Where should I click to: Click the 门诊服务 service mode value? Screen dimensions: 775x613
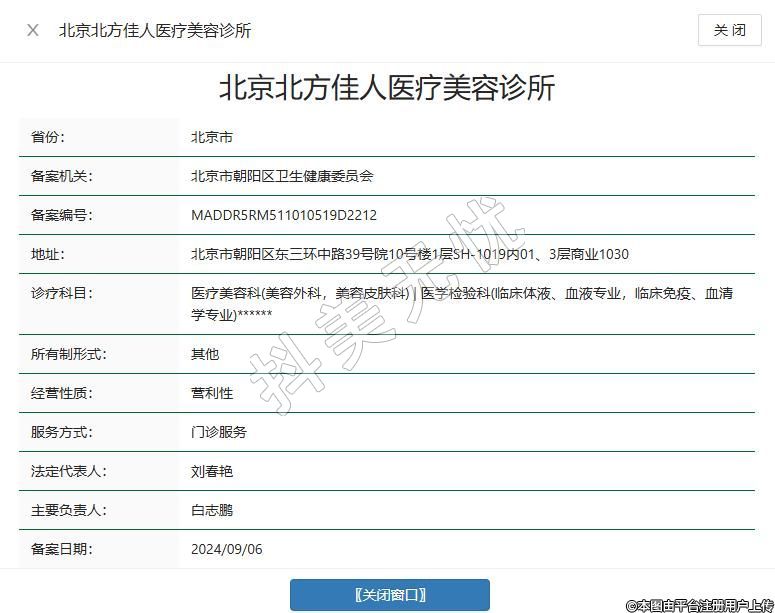click(x=219, y=432)
